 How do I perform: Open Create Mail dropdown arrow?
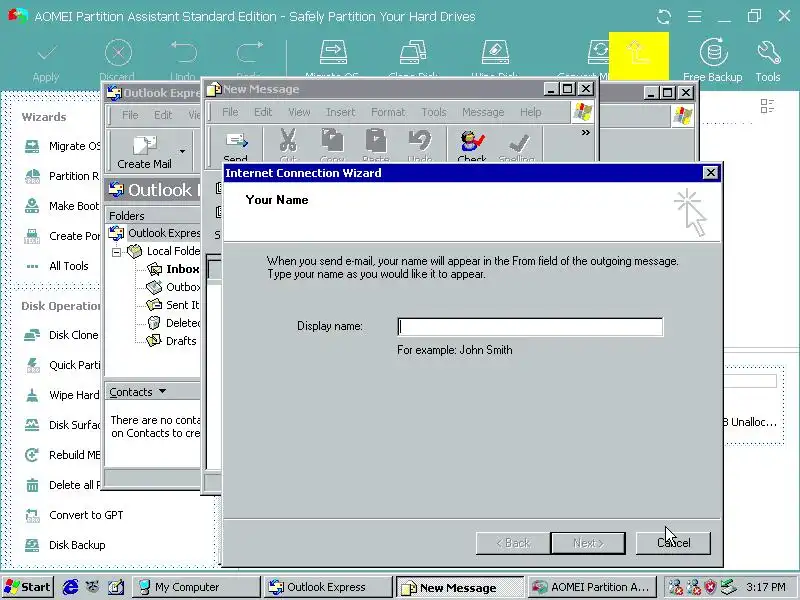(x=182, y=152)
